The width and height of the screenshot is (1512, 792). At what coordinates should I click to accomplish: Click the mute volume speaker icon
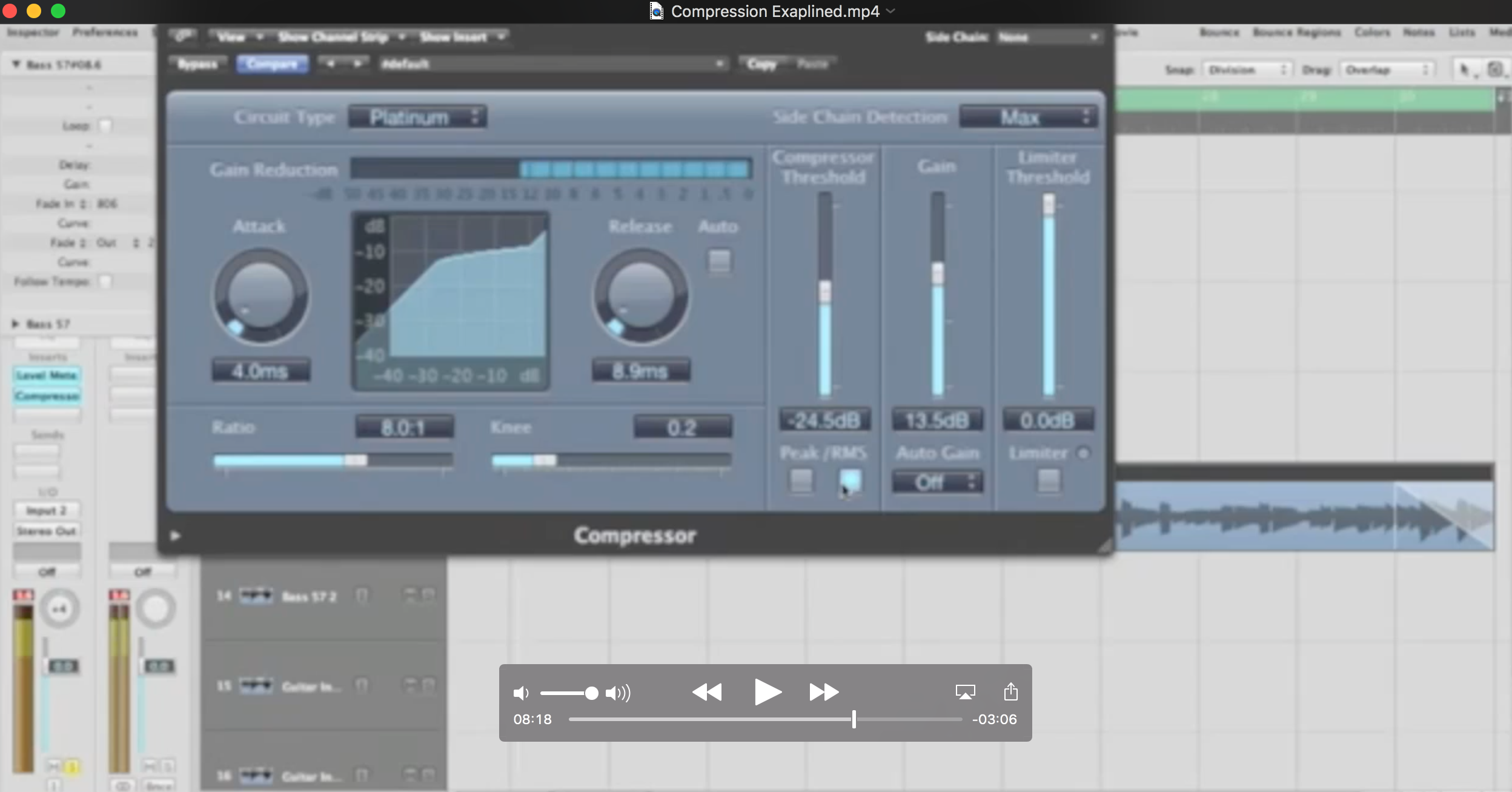coord(520,693)
